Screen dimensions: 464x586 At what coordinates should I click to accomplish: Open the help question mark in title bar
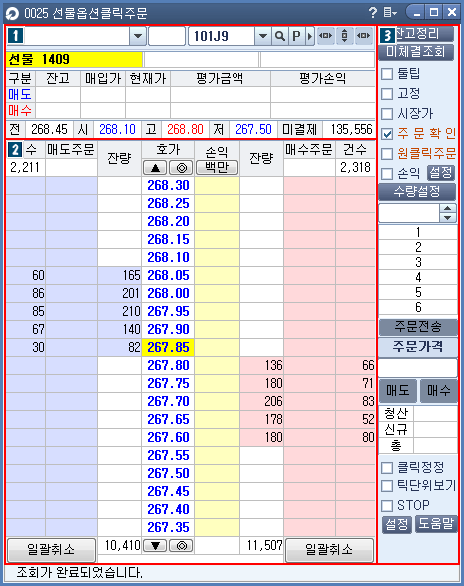coord(372,13)
